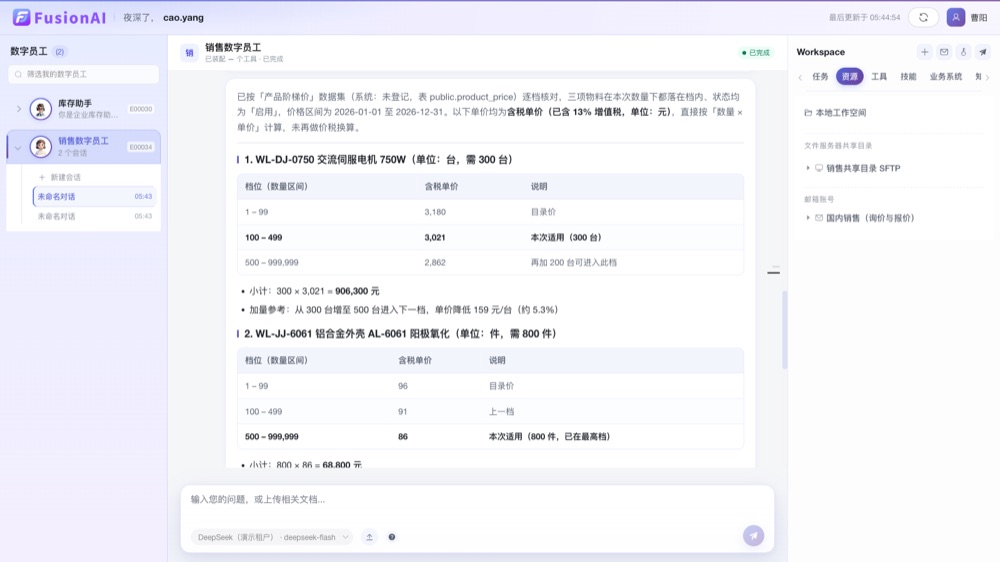Click heading 2. WL-JJ-6061 铝合金外壳
This screenshot has width=1000, height=562.
tap(400, 334)
